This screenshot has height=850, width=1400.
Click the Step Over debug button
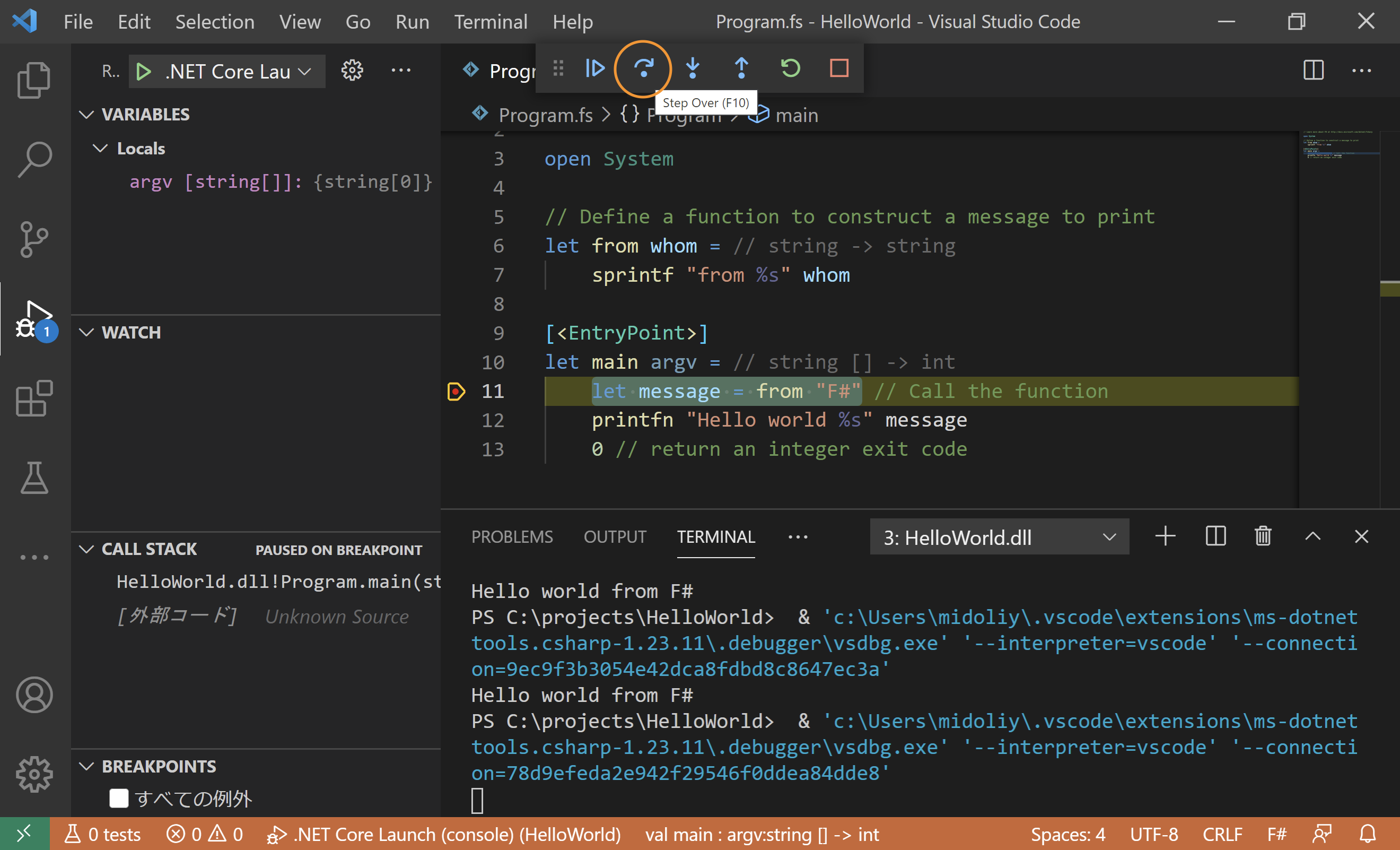[643, 69]
